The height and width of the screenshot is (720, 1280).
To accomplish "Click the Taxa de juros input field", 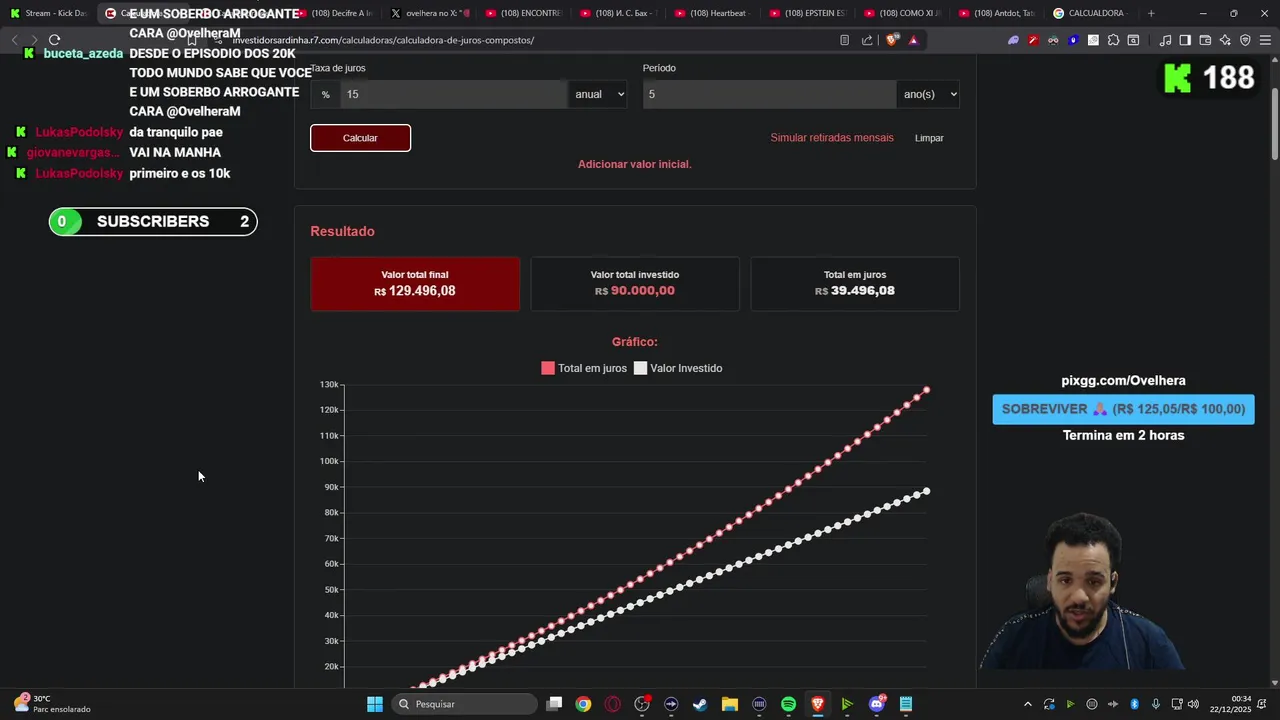I will (454, 94).
